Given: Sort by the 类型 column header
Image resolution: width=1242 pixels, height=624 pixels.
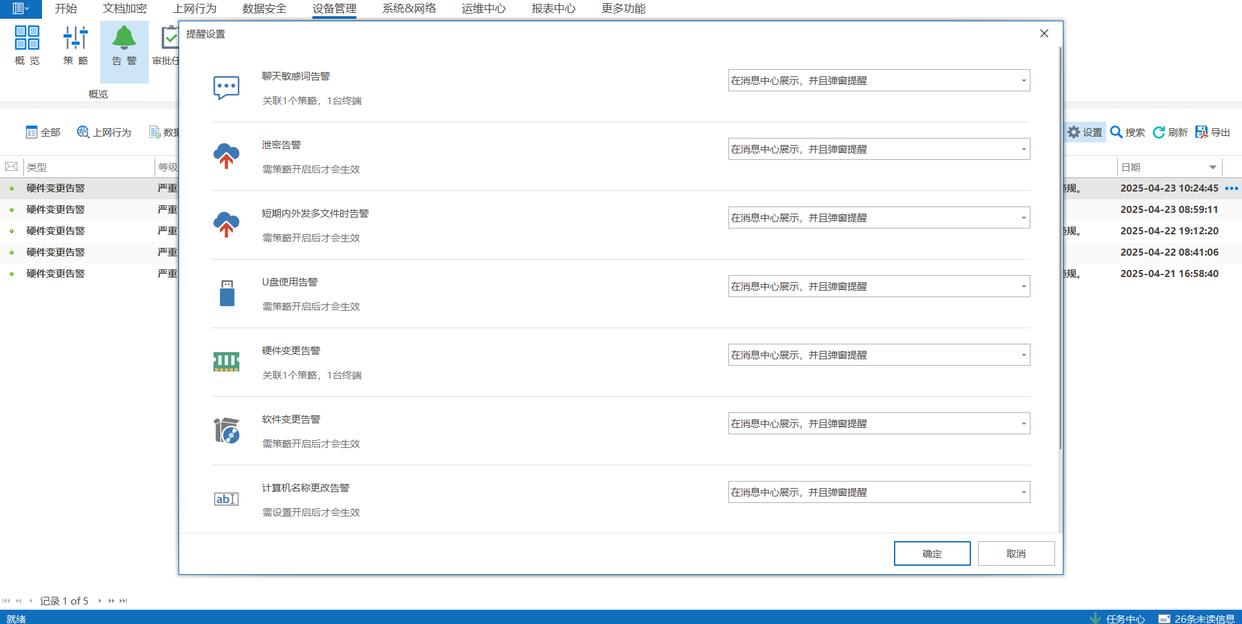Looking at the screenshot, I should [x=87, y=167].
